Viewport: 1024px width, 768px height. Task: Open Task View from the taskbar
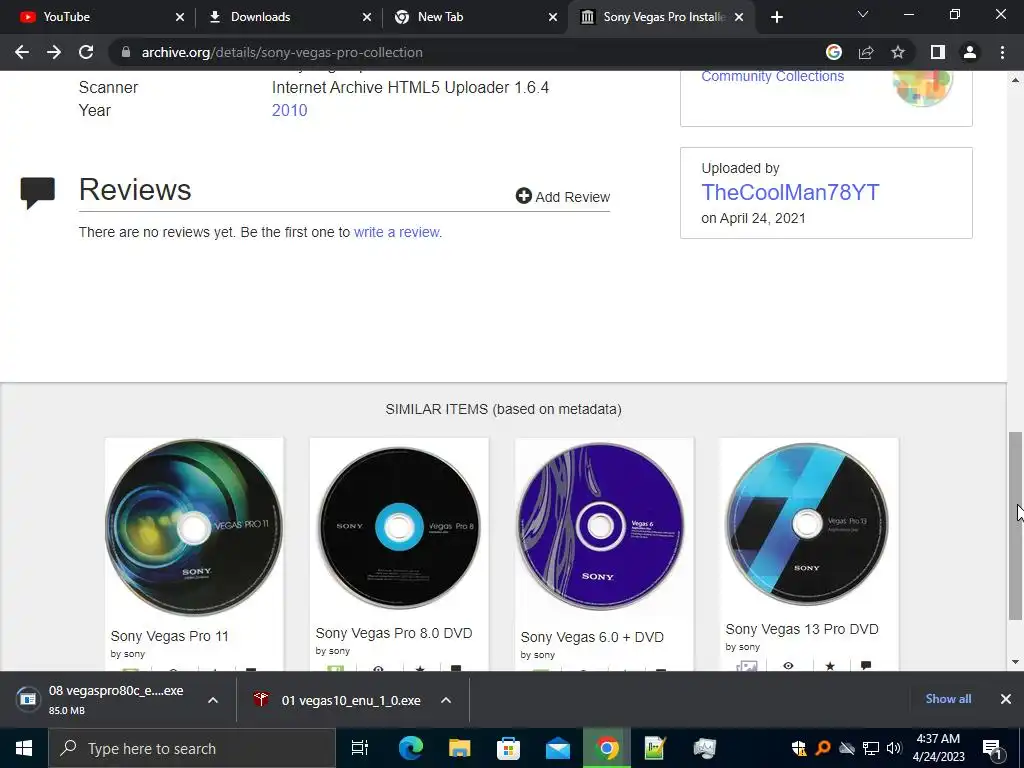(x=360, y=748)
